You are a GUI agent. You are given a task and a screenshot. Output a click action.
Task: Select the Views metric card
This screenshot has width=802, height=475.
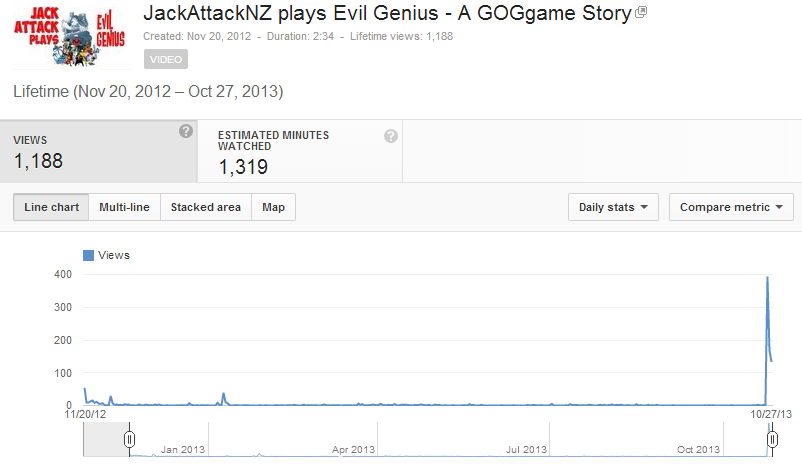(x=98, y=151)
